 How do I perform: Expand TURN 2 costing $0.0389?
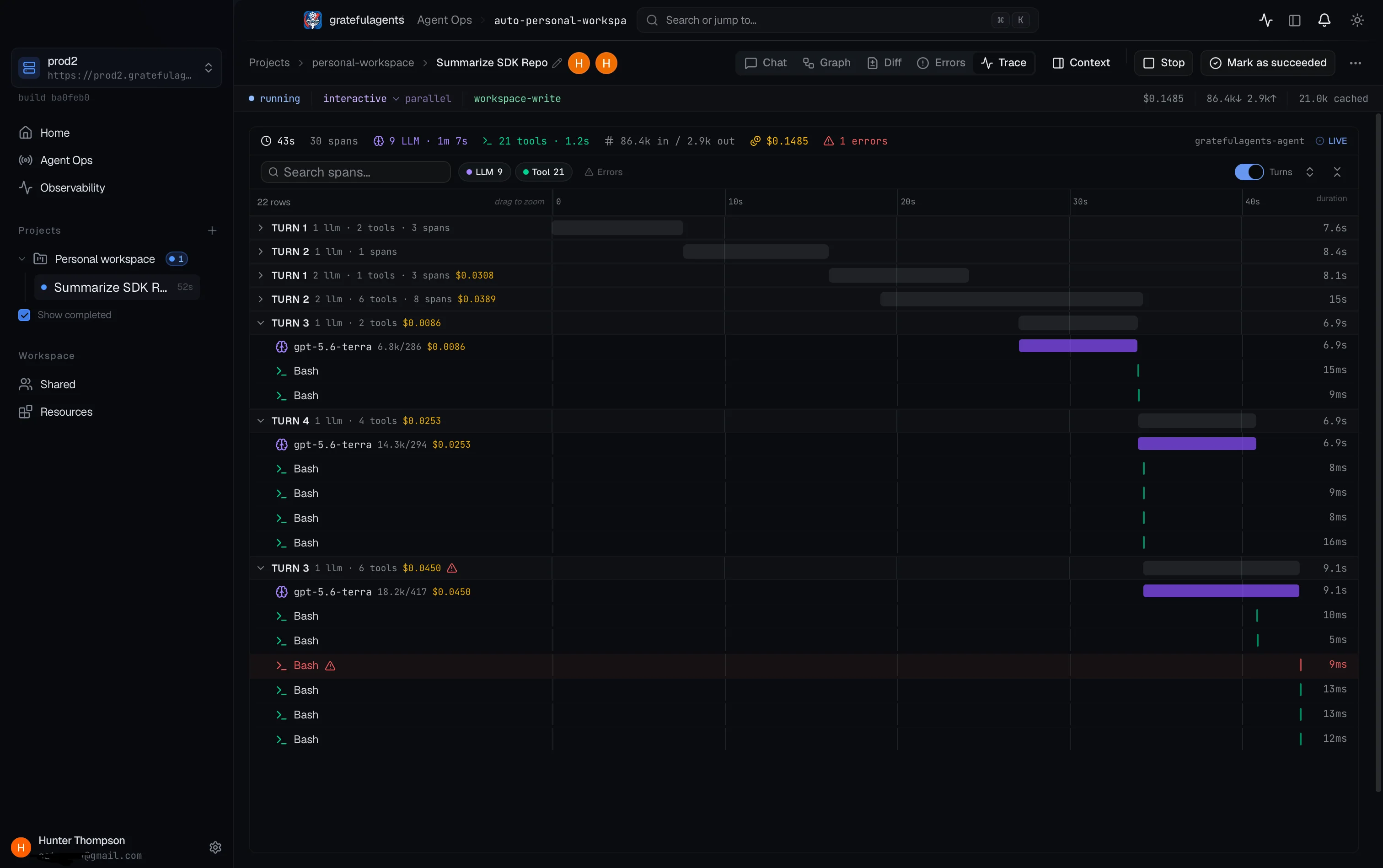pyautogui.click(x=261, y=300)
